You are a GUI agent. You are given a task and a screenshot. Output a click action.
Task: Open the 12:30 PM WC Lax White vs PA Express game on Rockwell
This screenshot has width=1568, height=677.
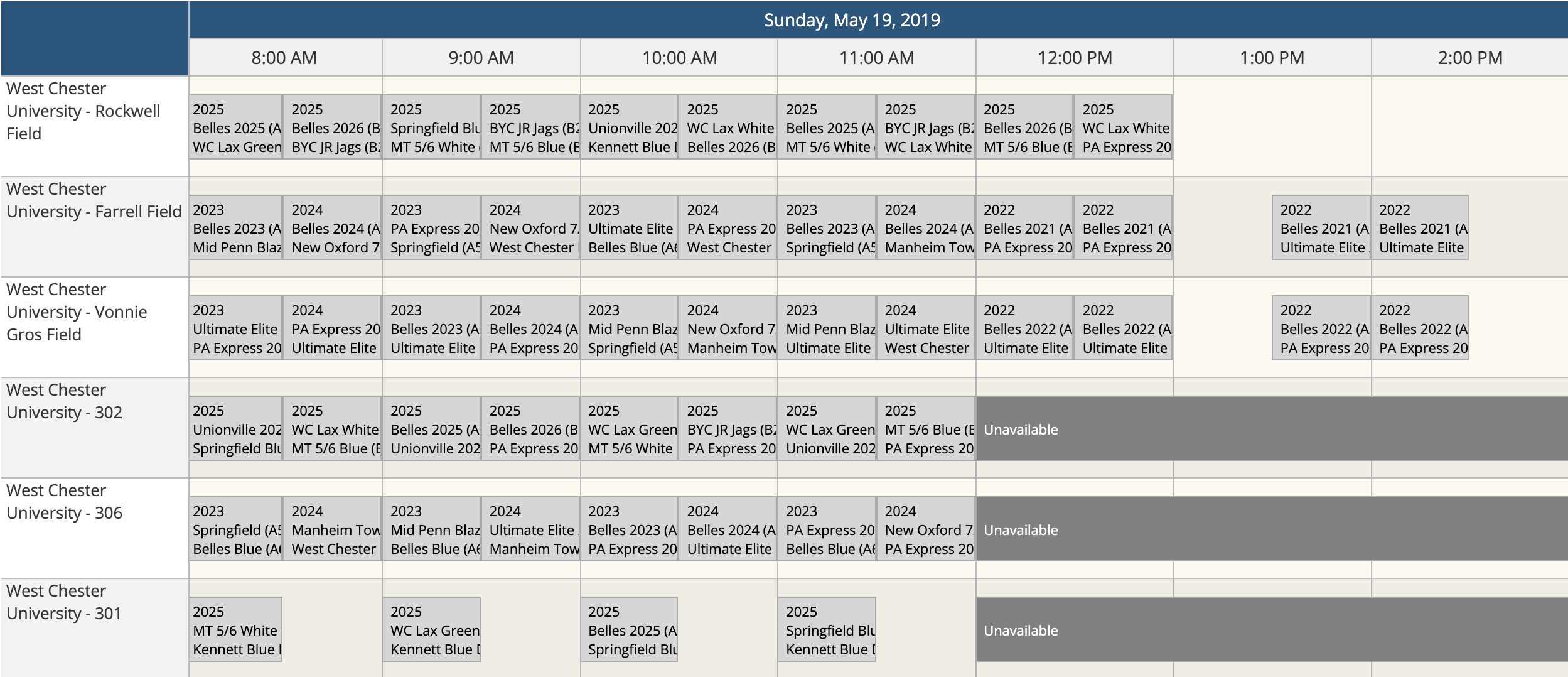1124,127
